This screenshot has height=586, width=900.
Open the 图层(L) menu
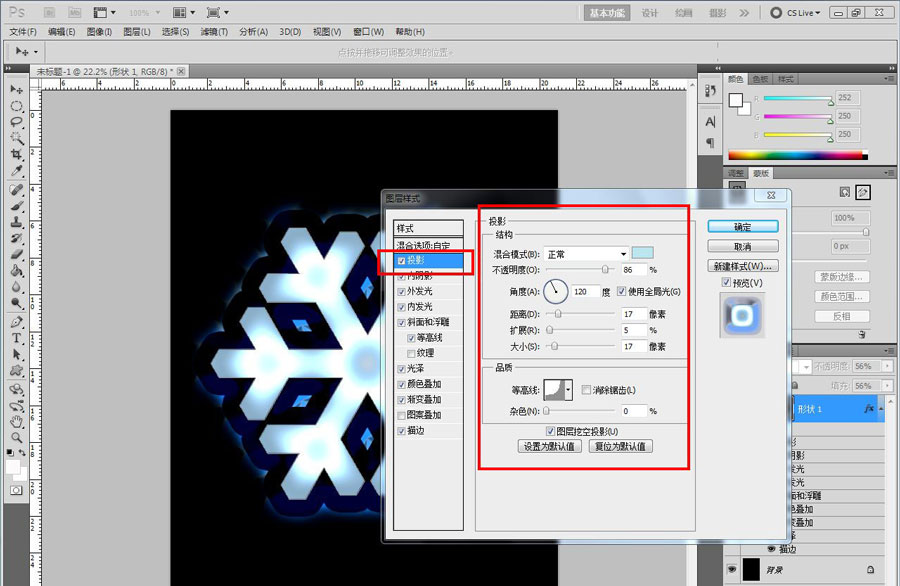pos(136,32)
